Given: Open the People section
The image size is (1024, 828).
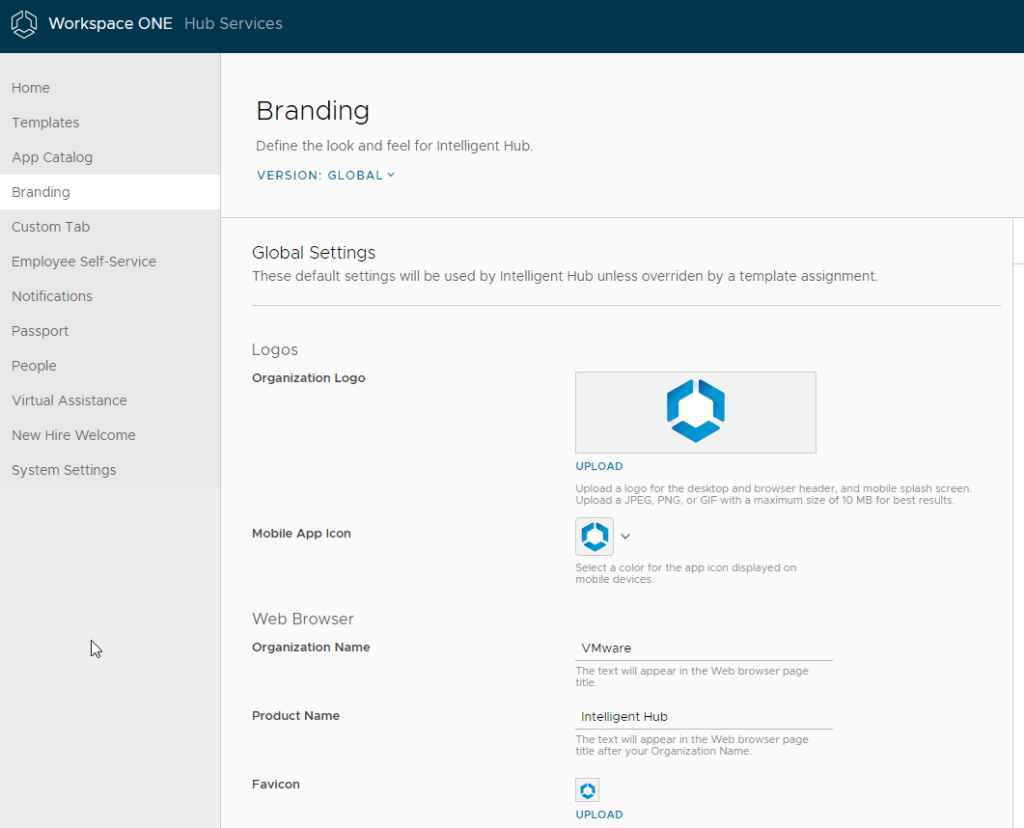Looking at the screenshot, I should click(33, 365).
